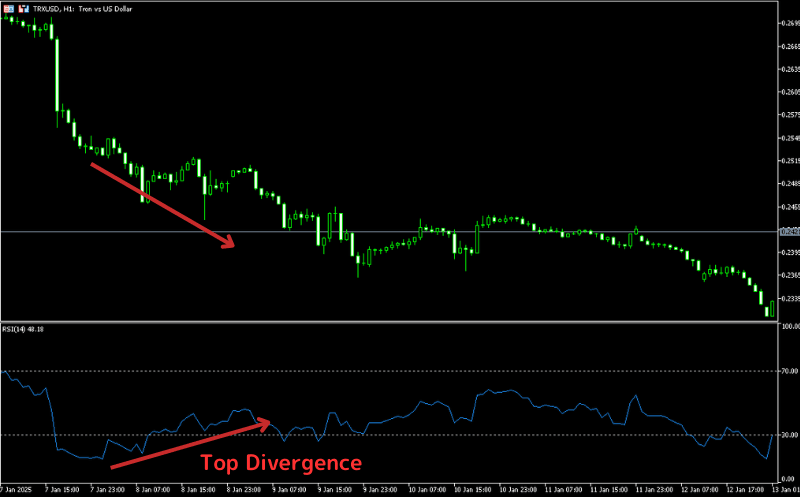Click the RSI(14) 48.18 indicator label
Image resolution: width=800 pixels, height=500 pixels.
[23, 330]
